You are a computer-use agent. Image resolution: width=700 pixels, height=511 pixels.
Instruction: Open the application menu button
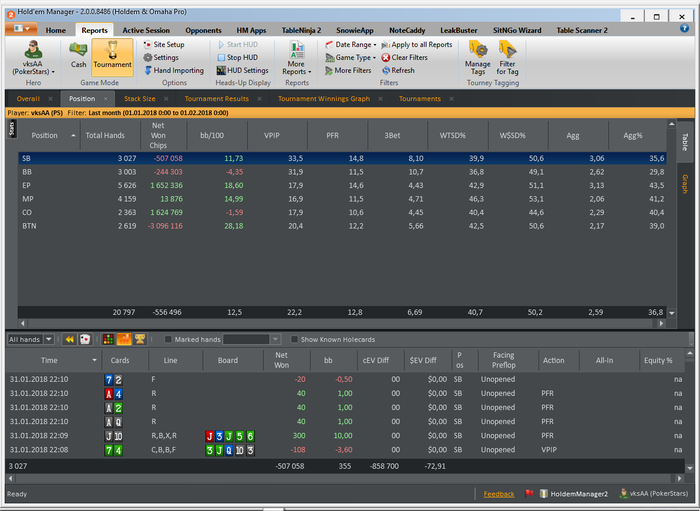click(x=21, y=29)
